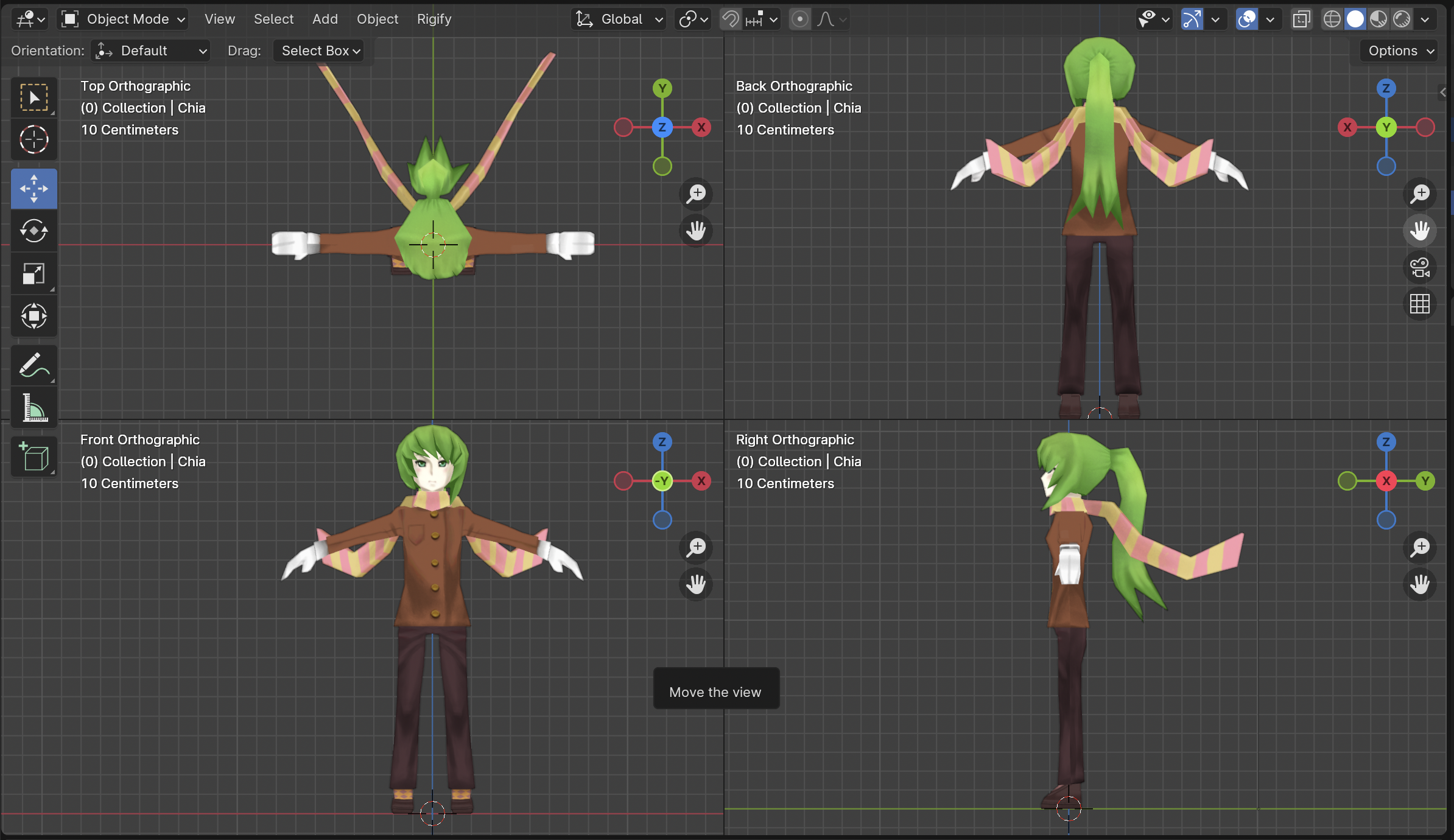This screenshot has width=1454, height=840.
Task: Click negative X axis circle on Top gizmo
Action: 623,127
